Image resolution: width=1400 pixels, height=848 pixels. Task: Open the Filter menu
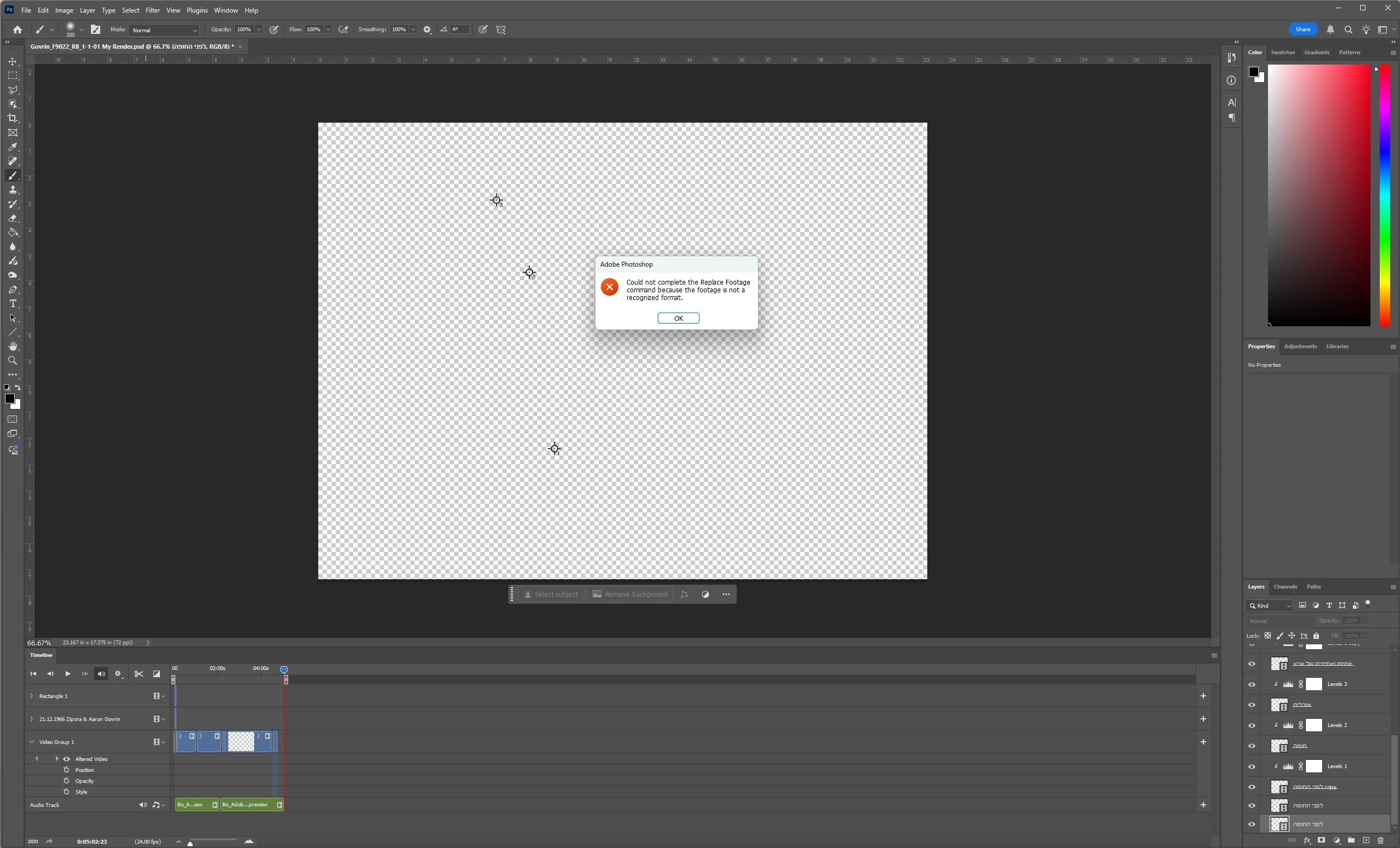(x=152, y=10)
